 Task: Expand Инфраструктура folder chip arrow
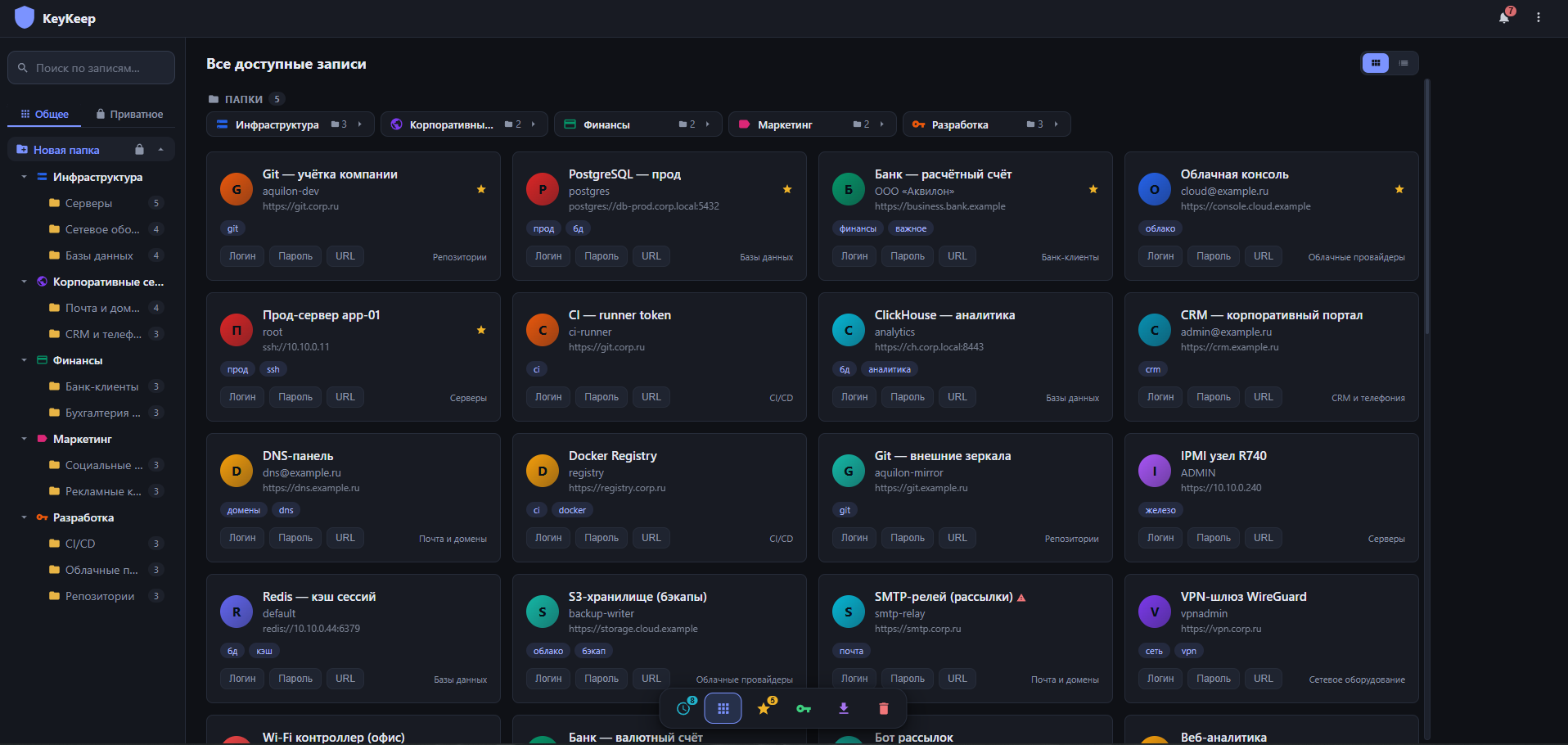point(360,124)
